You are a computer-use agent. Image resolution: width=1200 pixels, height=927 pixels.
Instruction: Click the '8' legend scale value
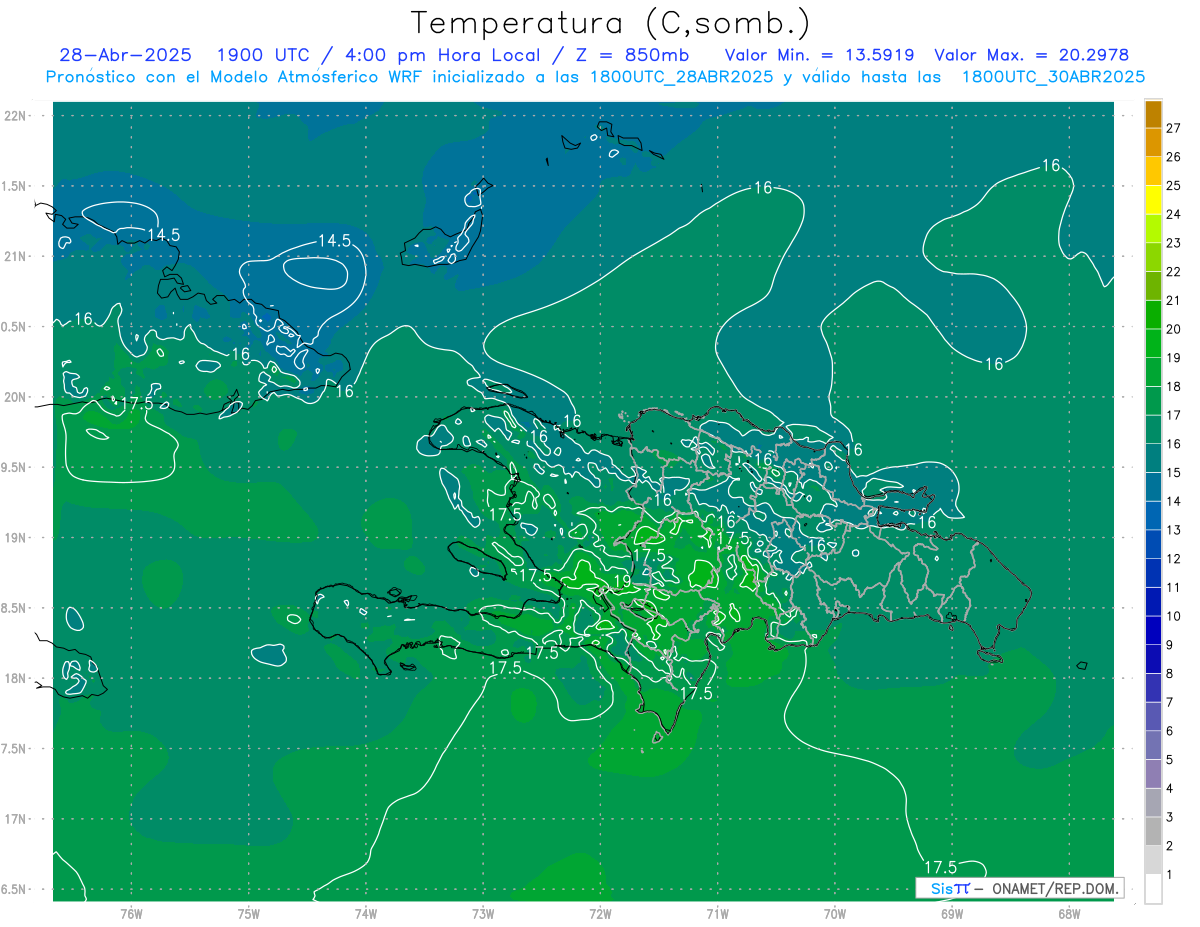1170,673
